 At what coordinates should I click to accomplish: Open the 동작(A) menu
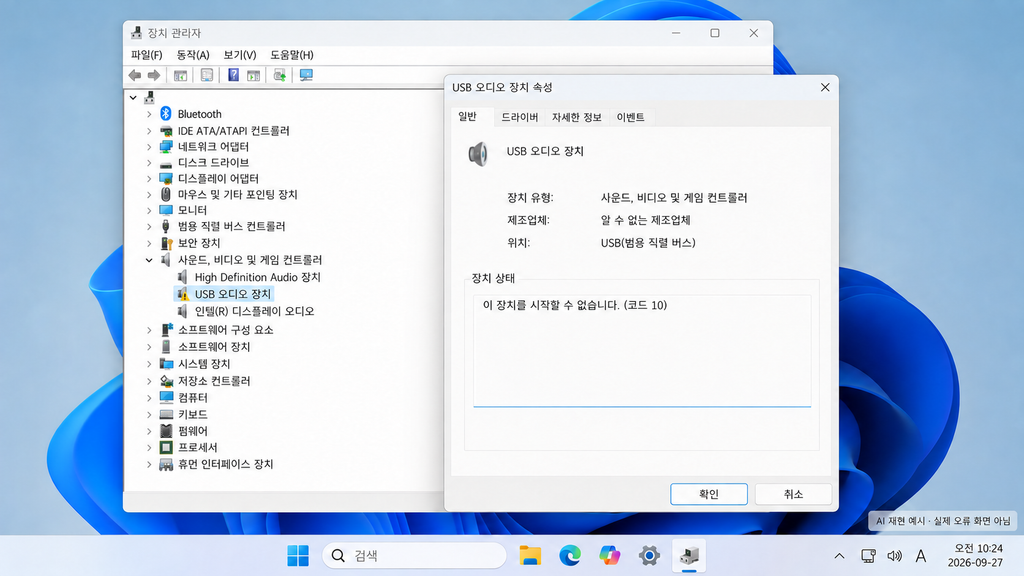point(193,55)
